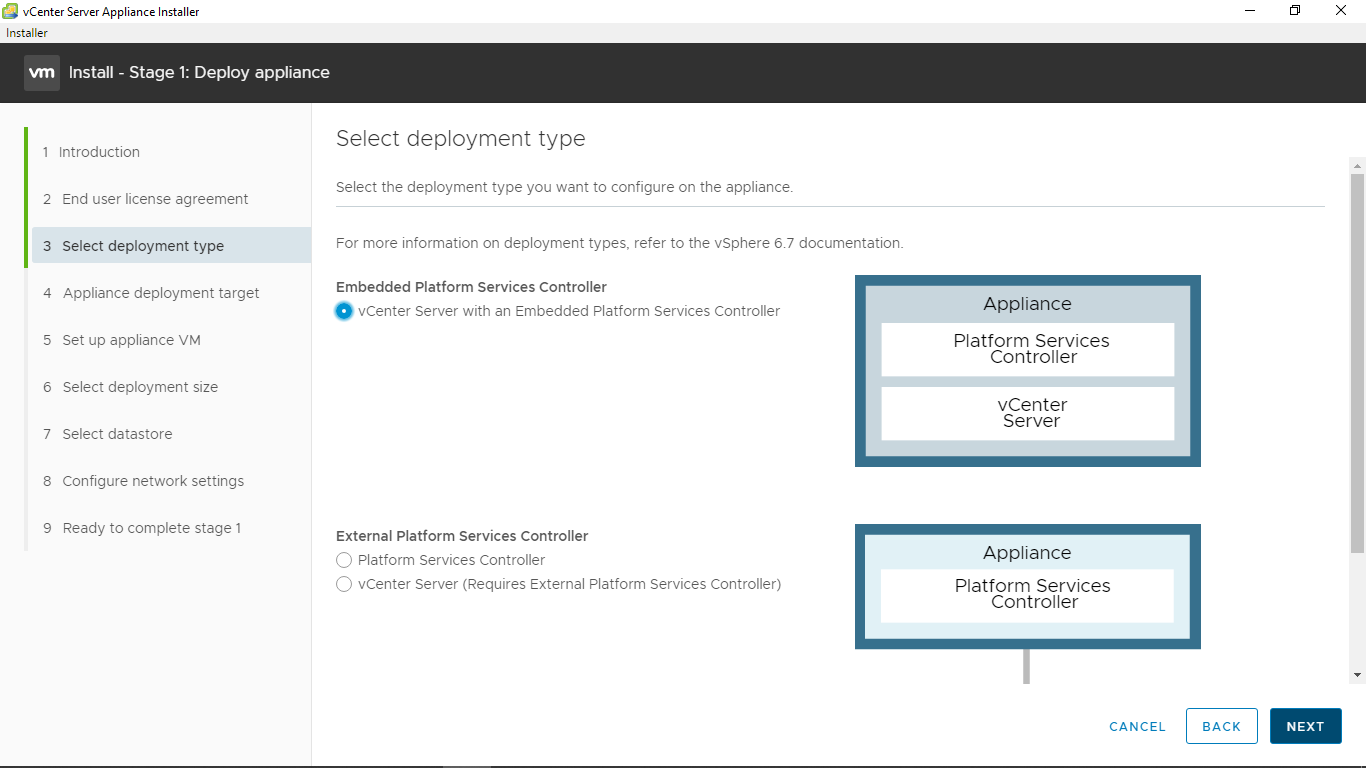Open Set up appliance VM step

pyautogui.click(x=131, y=340)
